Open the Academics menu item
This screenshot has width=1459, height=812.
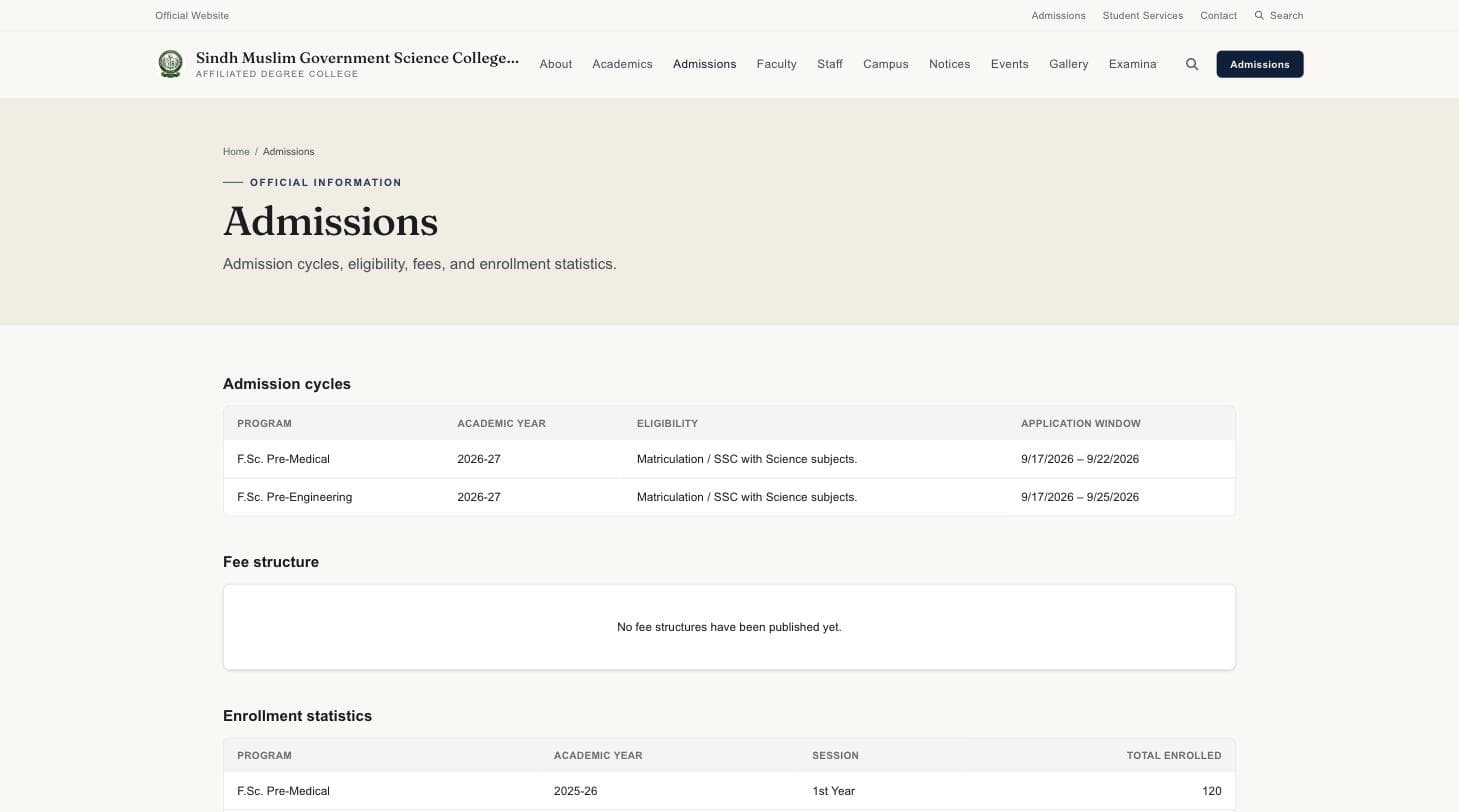[x=622, y=64]
